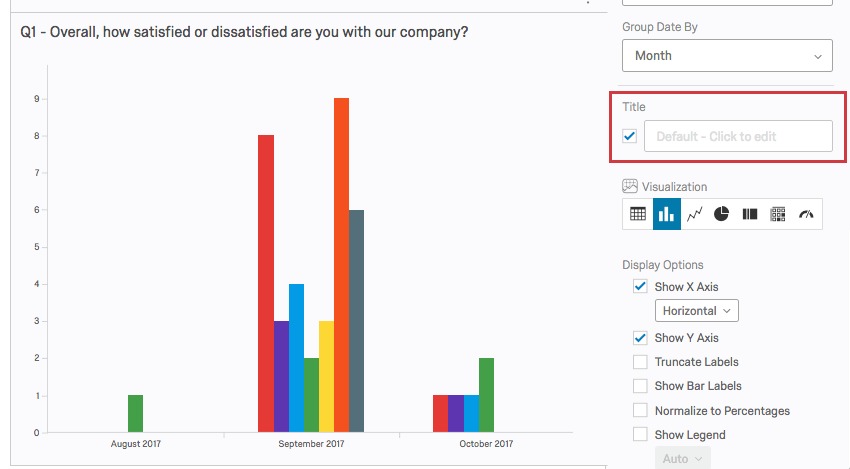This screenshot has height=469, width=850.
Task: Select the table visualization icon
Action: click(638, 214)
